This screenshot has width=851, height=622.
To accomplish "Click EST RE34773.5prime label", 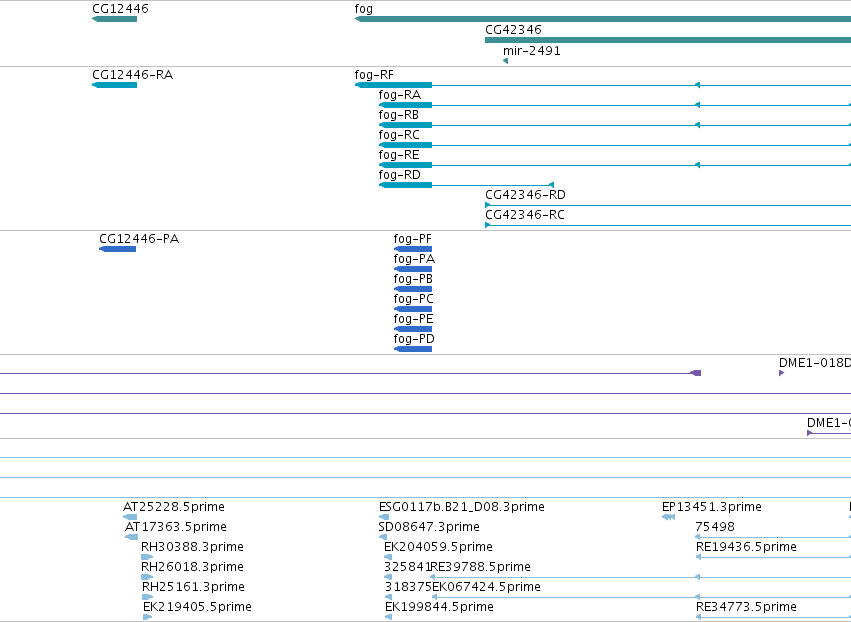I will pyautogui.click(x=746, y=607).
